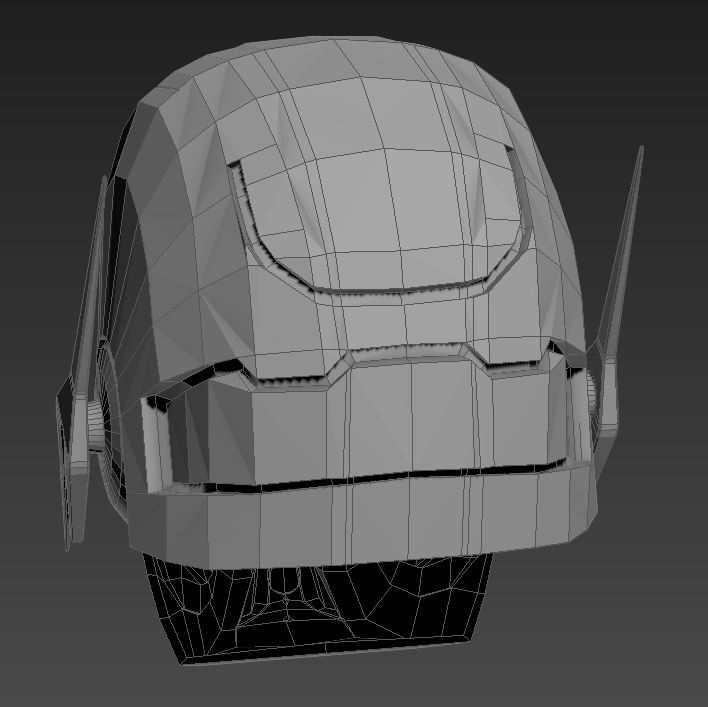
Task: Select the recessed panel on the helmet dome
Action: pyautogui.click(x=379, y=219)
